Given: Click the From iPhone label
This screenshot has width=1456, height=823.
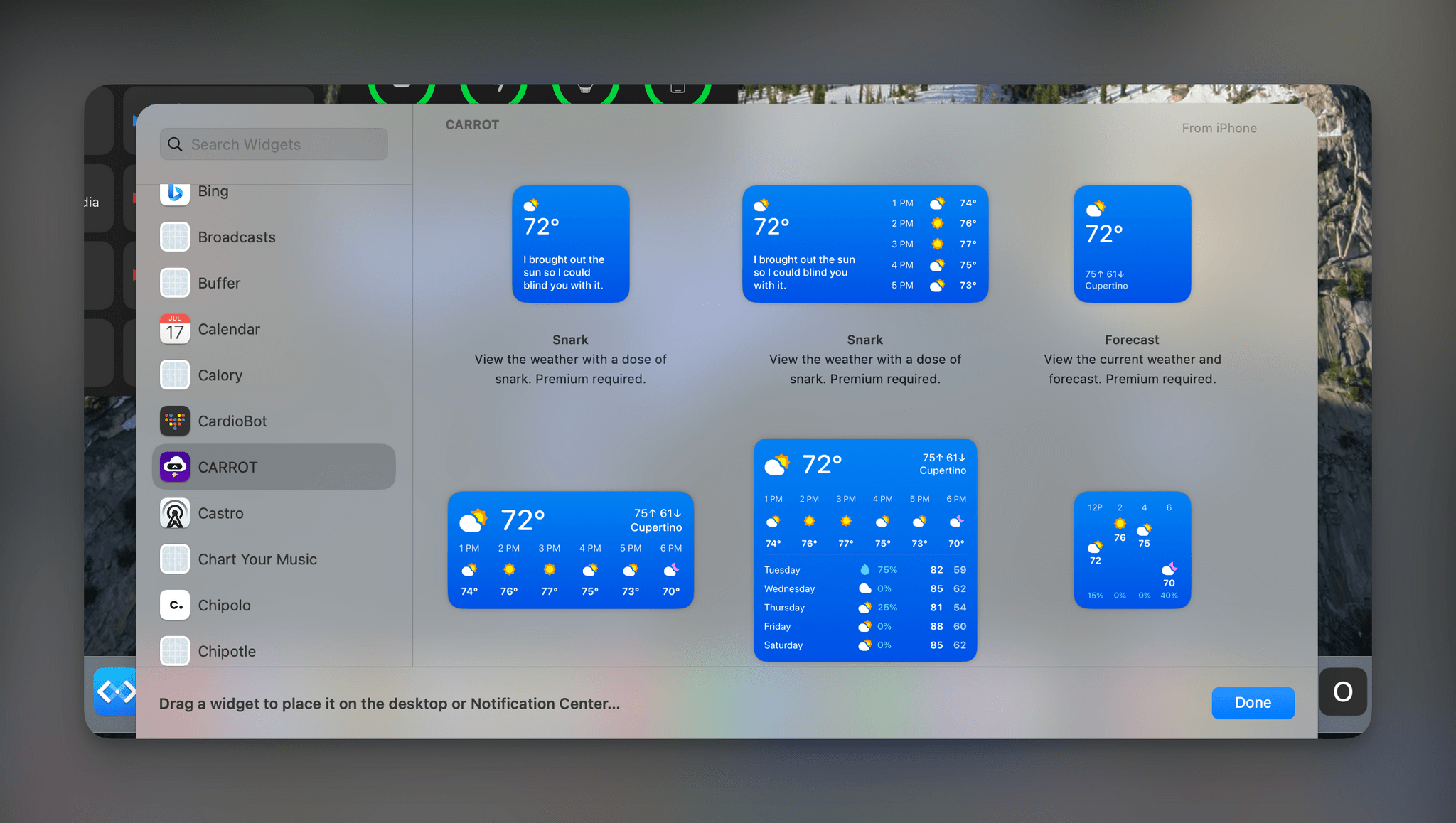Looking at the screenshot, I should (1219, 128).
